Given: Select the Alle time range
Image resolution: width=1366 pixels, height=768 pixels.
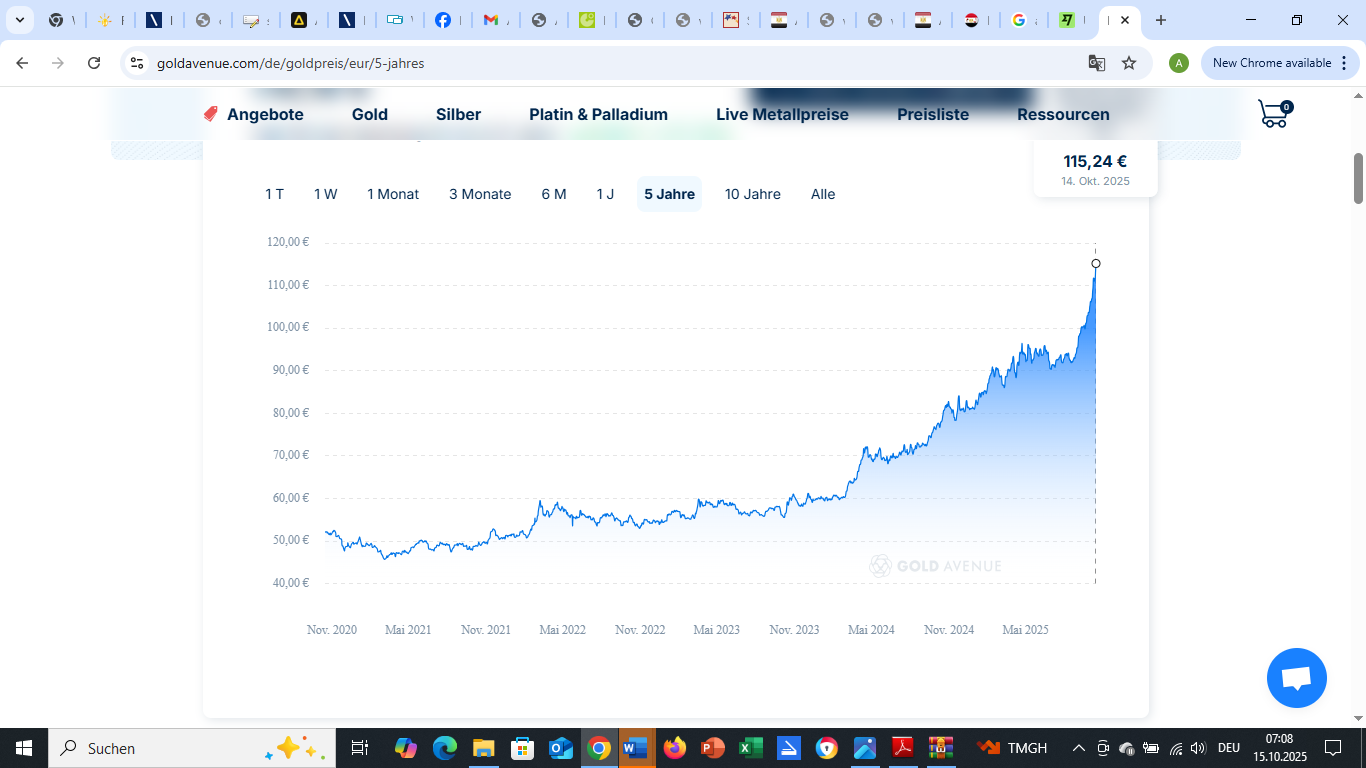Looking at the screenshot, I should point(822,194).
